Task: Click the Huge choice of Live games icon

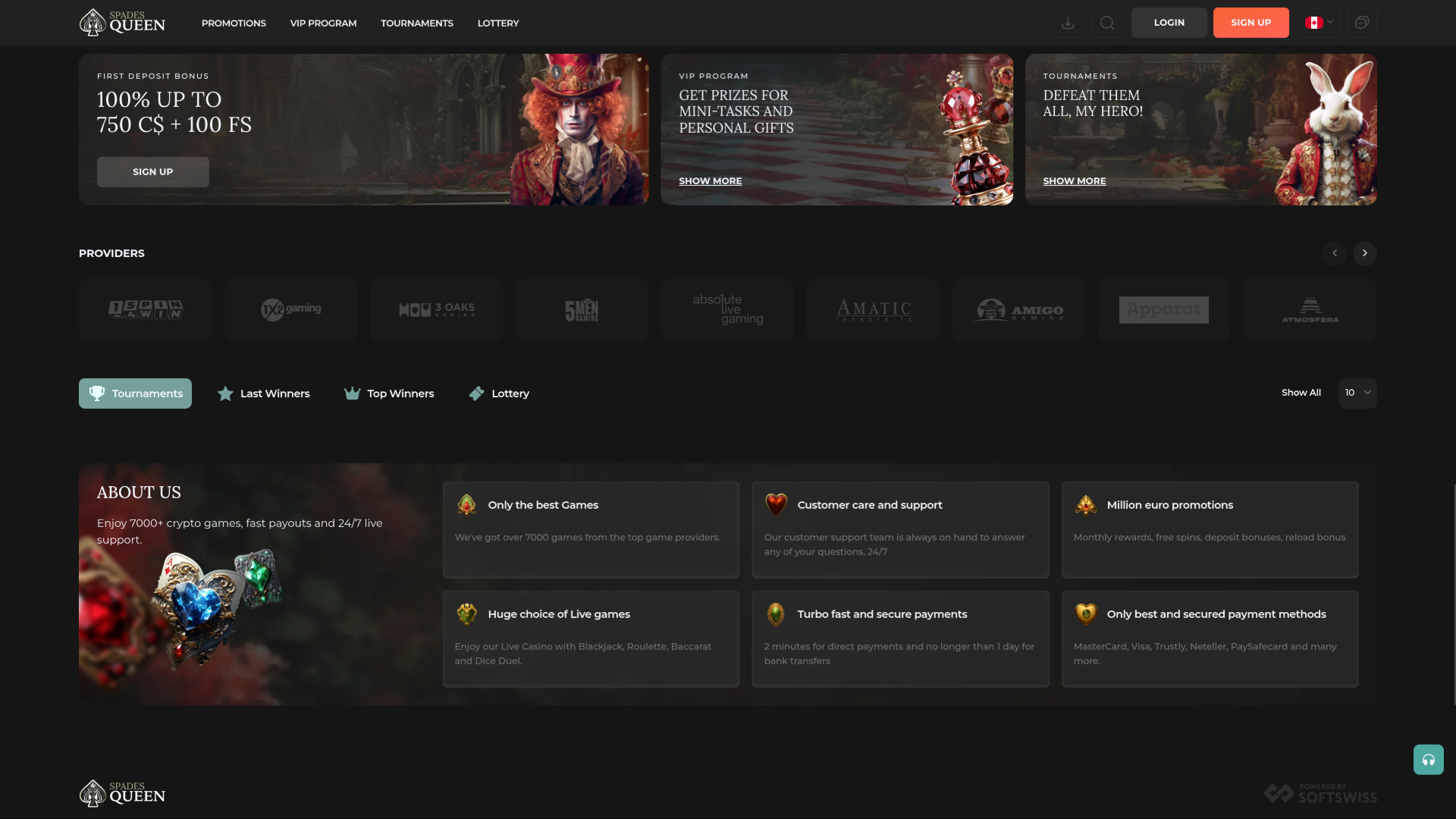Action: pyautogui.click(x=466, y=613)
